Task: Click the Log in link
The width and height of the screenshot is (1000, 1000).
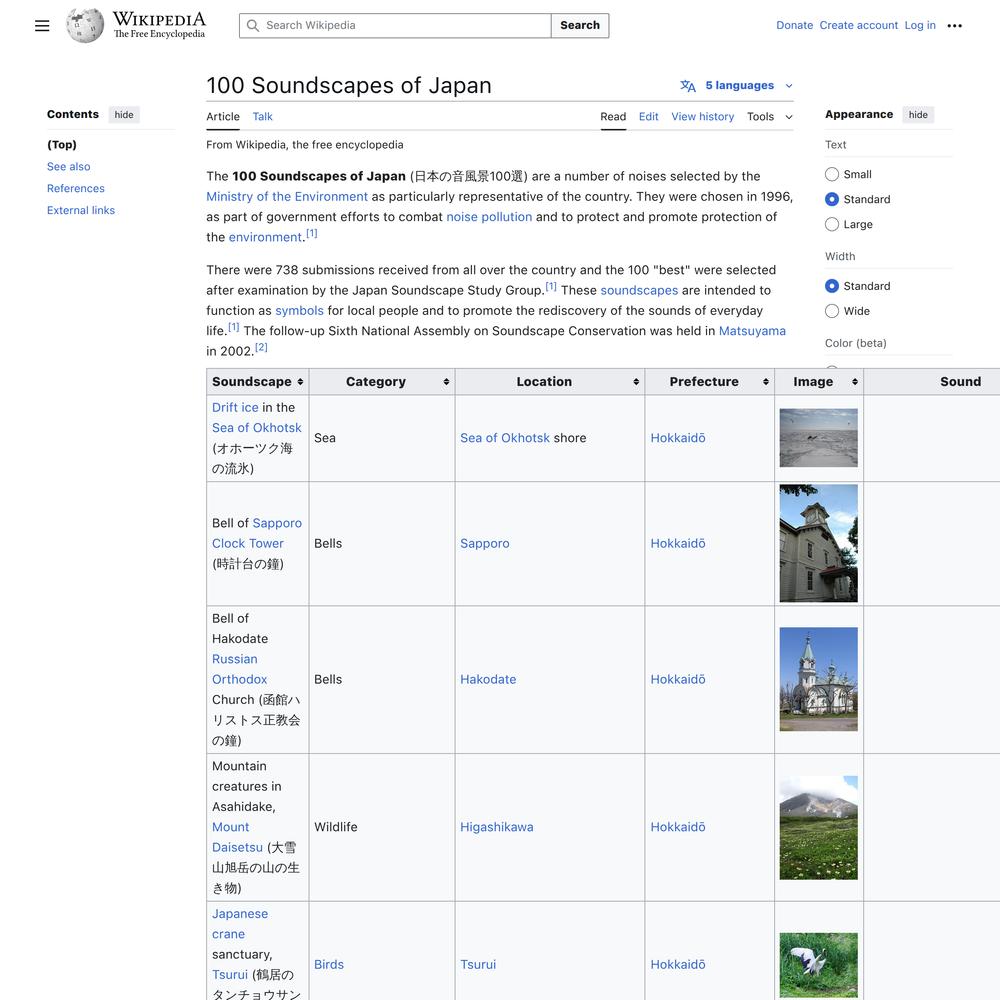Action: [920, 26]
